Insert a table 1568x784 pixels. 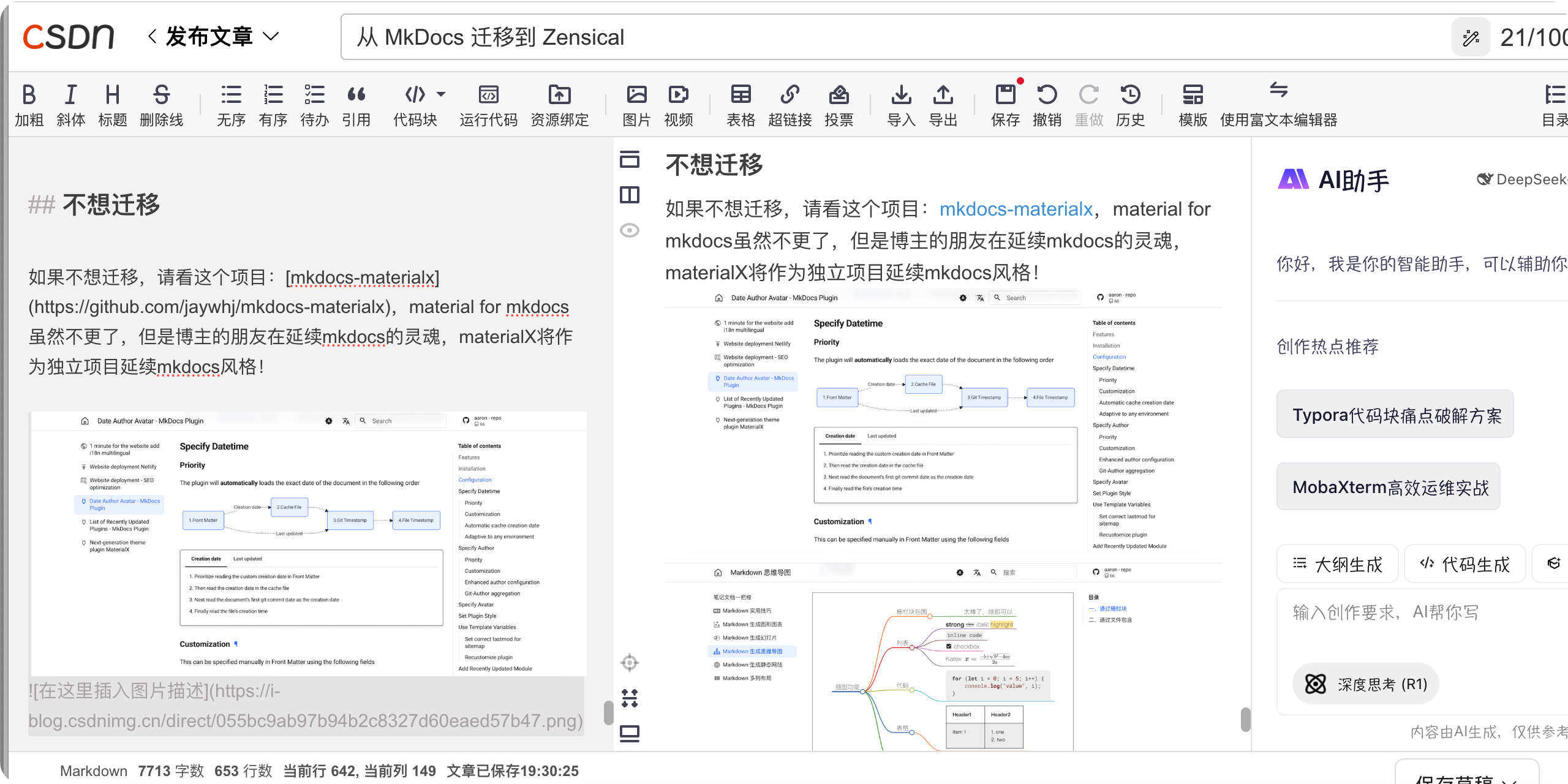click(x=741, y=103)
